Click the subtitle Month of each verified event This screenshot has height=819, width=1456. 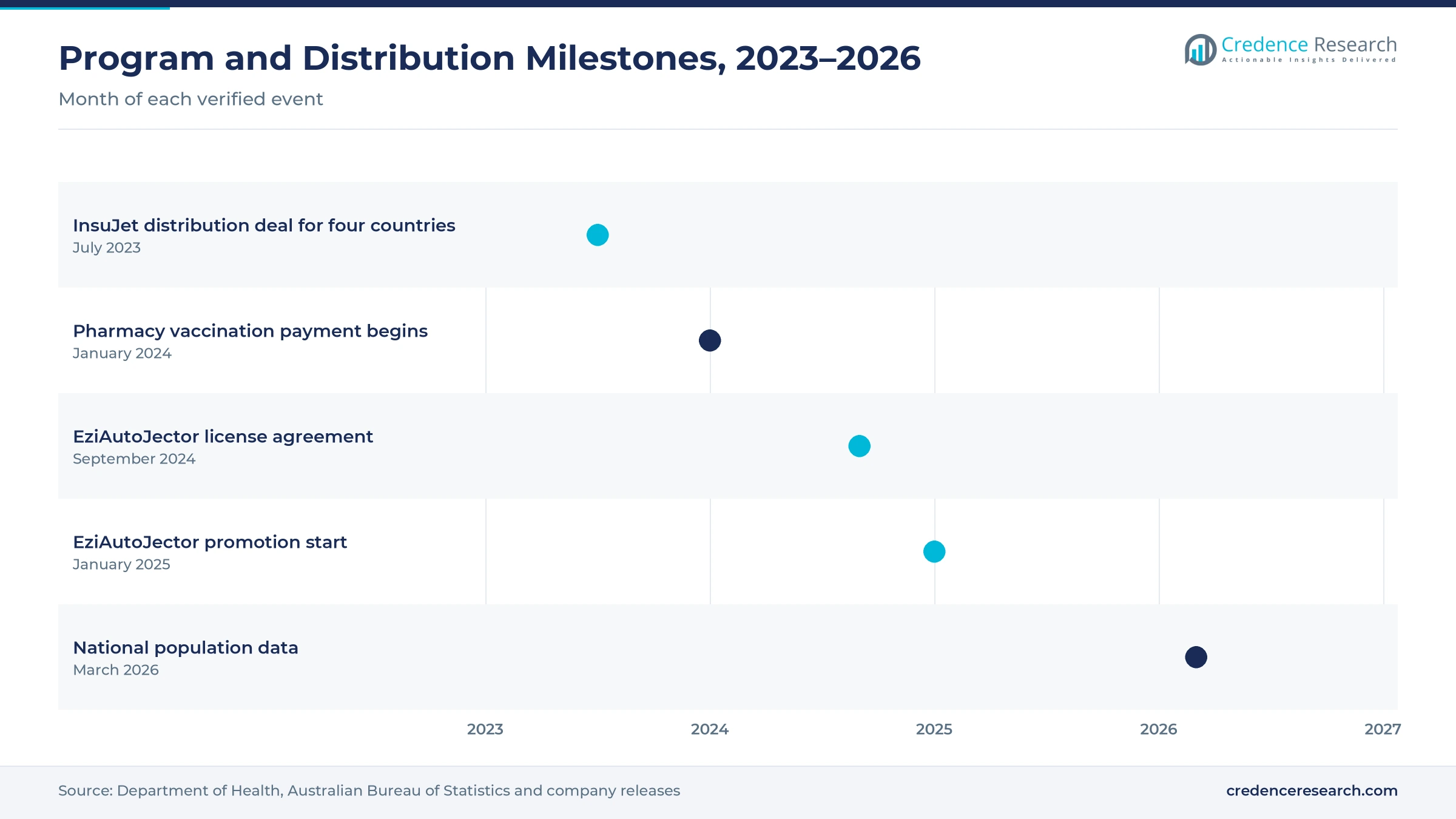[x=190, y=99]
